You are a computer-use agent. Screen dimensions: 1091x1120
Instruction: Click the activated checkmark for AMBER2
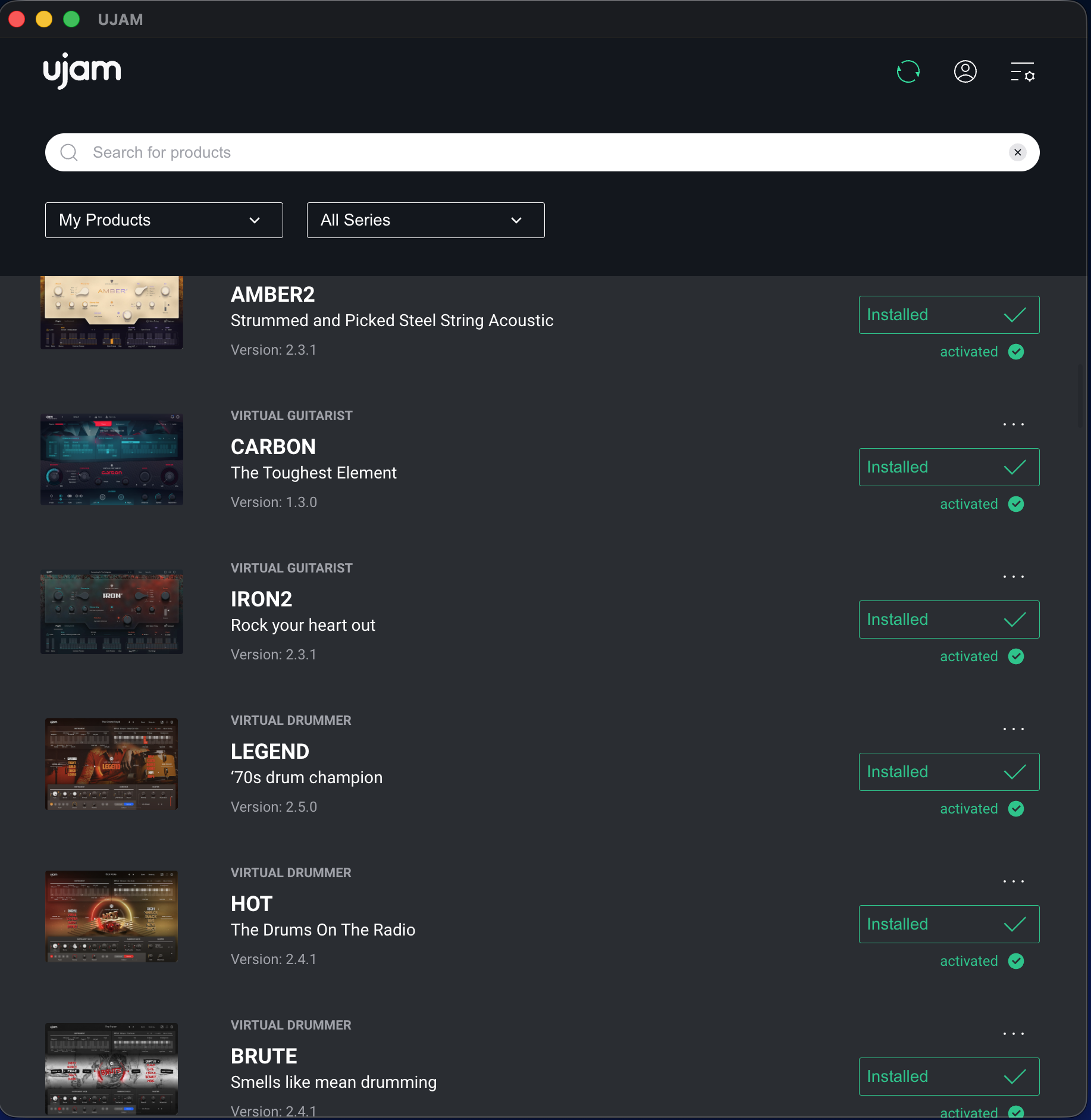coord(1016,352)
